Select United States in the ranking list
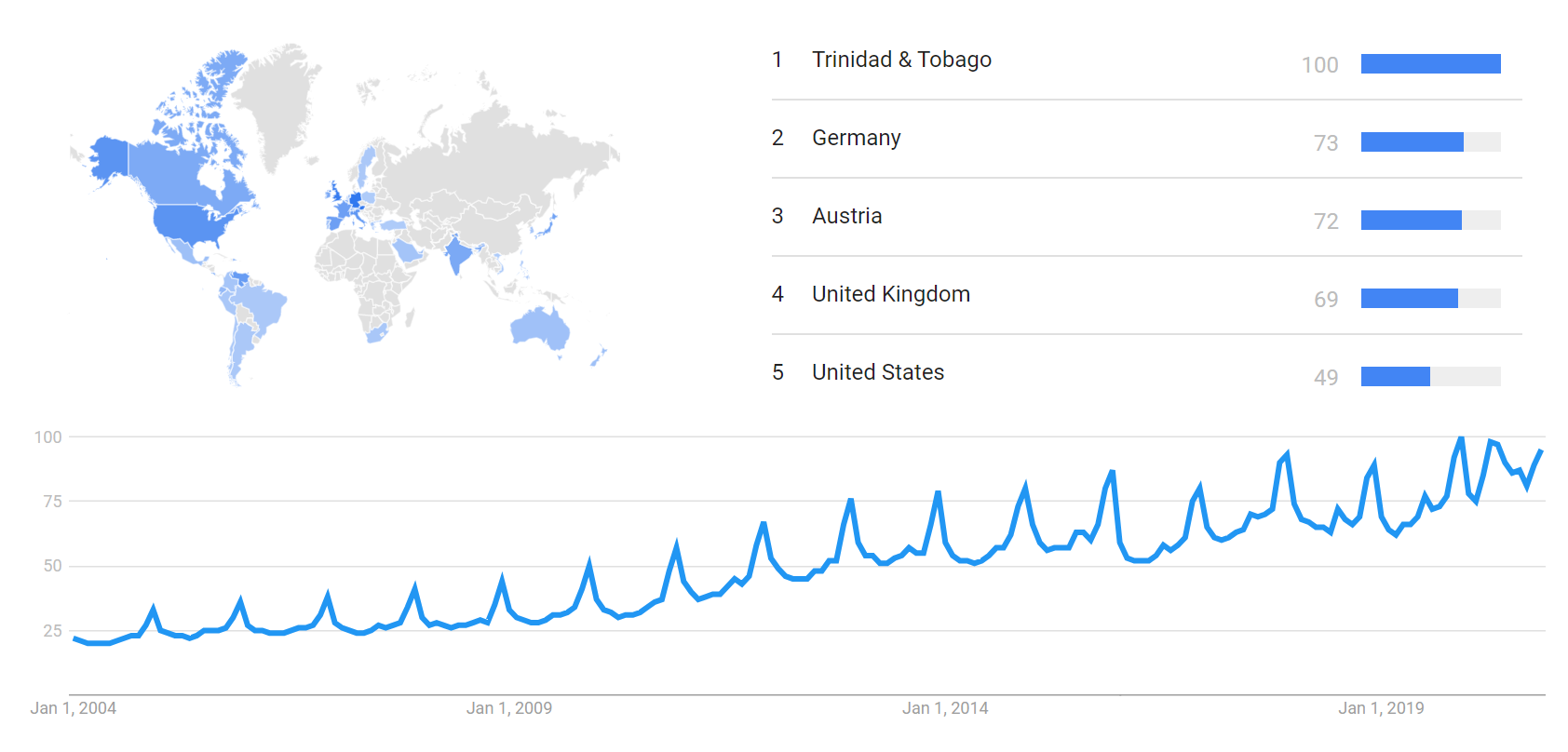This screenshot has width=1568, height=752. tap(877, 372)
